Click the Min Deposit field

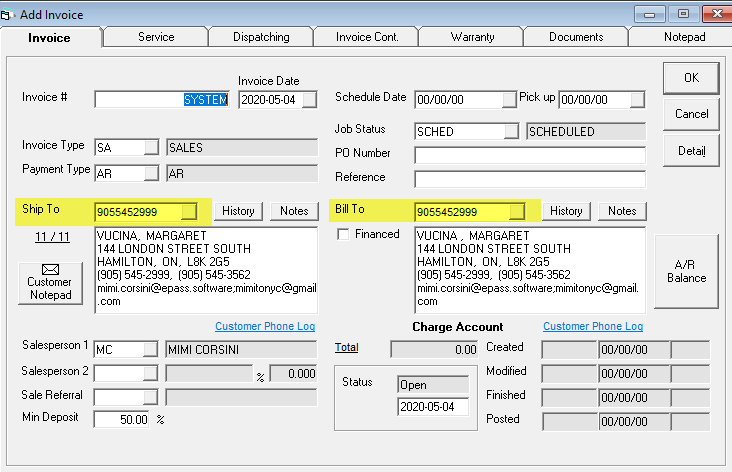(x=121, y=419)
